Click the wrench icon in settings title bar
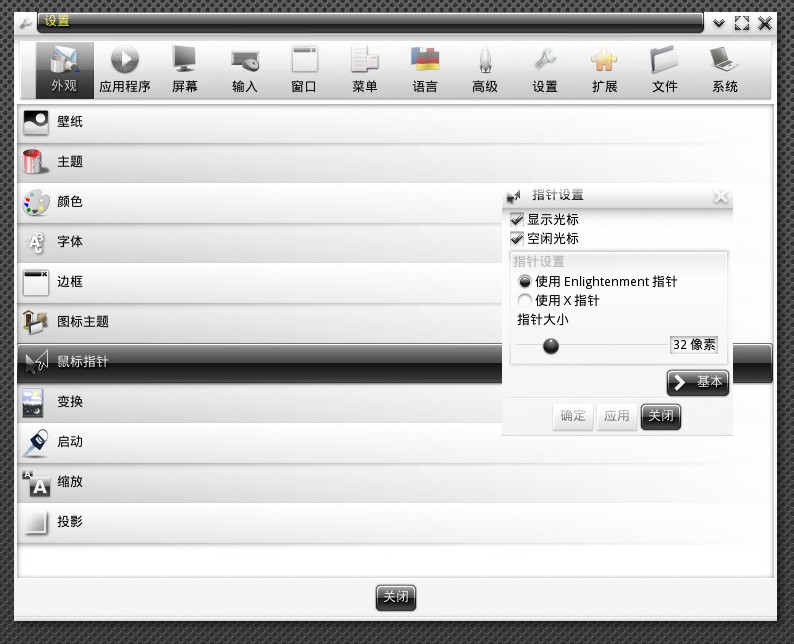 [x=25, y=23]
